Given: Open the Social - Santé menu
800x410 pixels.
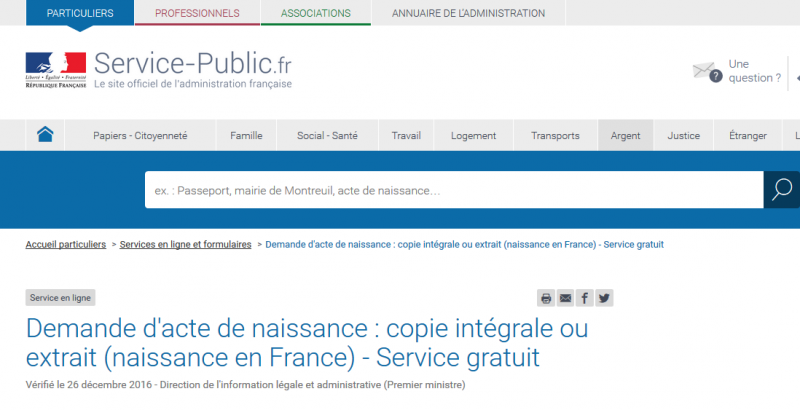Looking at the screenshot, I should [327, 136].
